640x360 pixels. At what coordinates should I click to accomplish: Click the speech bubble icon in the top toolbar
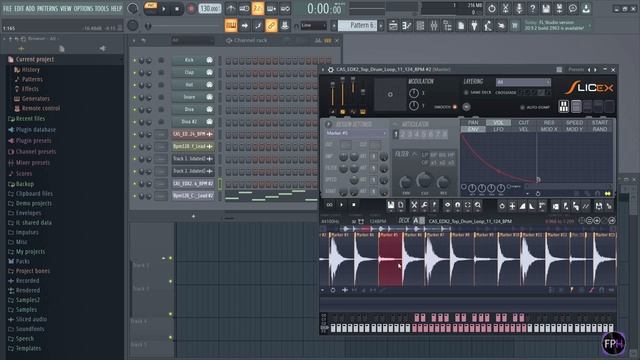click(573, 9)
